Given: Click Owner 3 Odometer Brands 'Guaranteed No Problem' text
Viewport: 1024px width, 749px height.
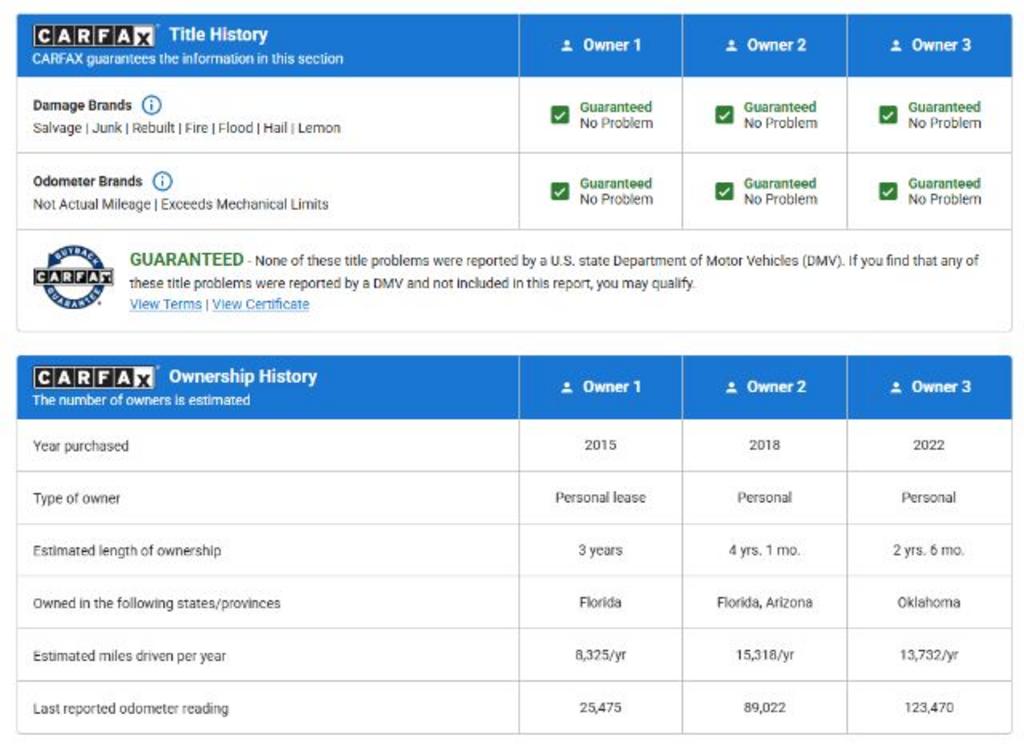Looking at the screenshot, I should [944, 191].
